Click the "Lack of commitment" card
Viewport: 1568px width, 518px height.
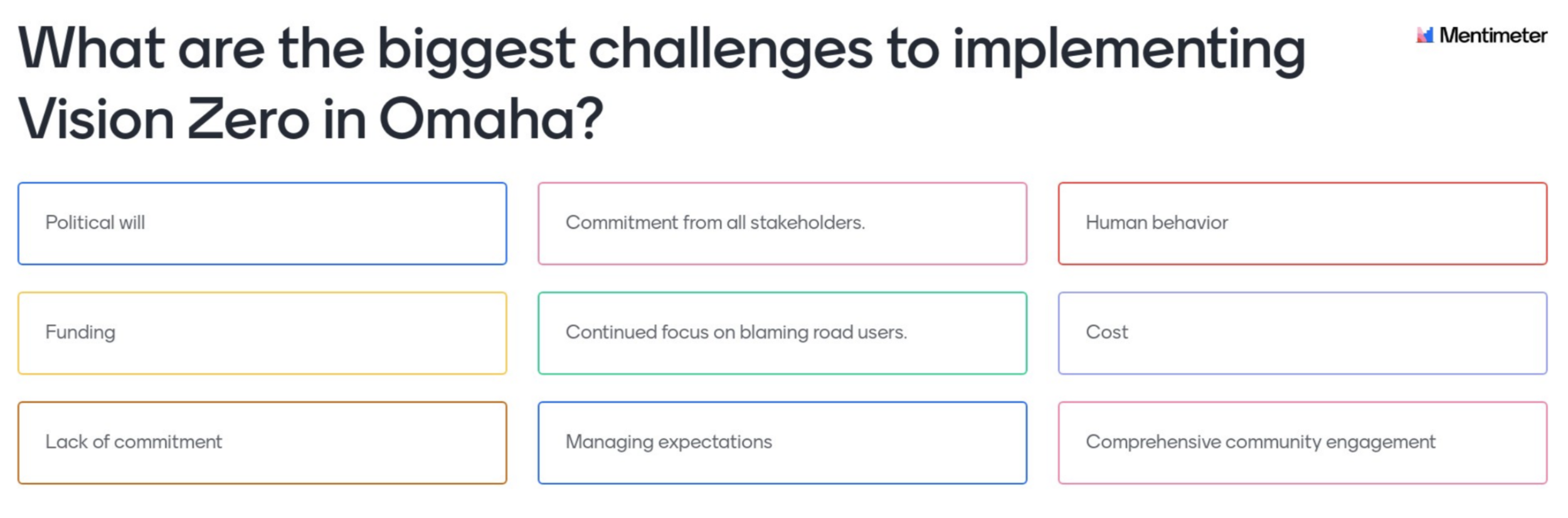click(262, 443)
